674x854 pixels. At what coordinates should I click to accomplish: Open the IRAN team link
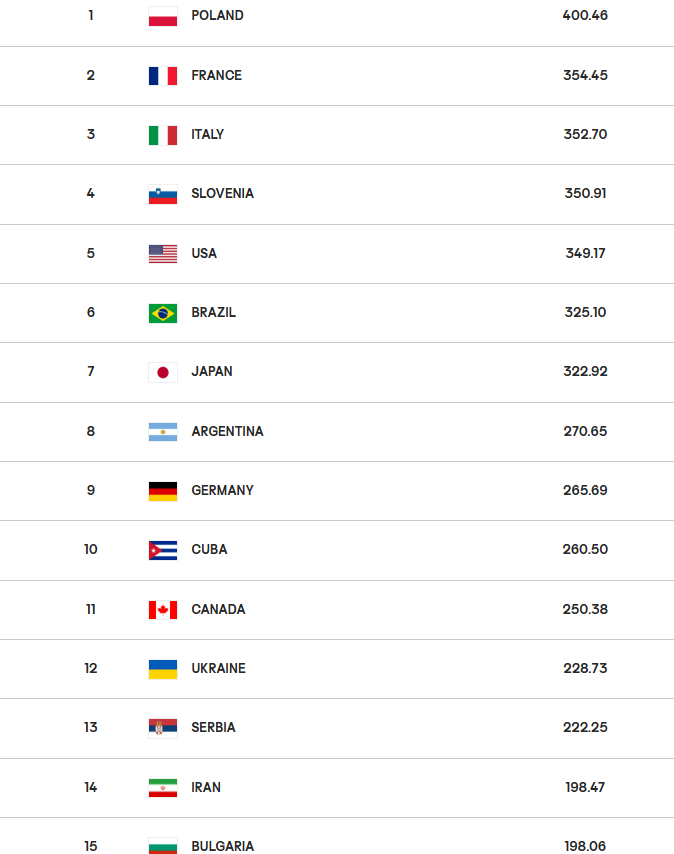click(x=206, y=788)
